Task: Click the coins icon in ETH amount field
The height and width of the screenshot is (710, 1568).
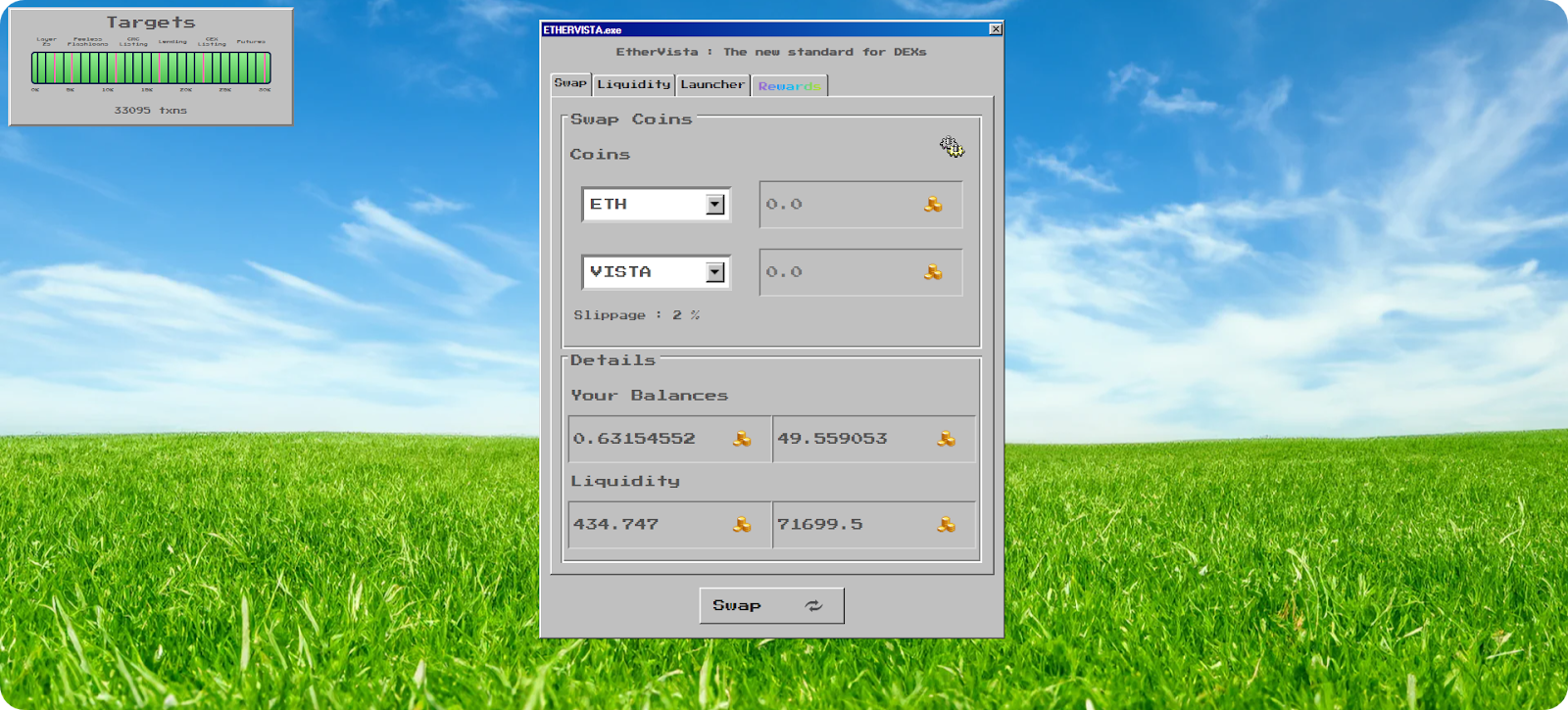Action: (933, 205)
